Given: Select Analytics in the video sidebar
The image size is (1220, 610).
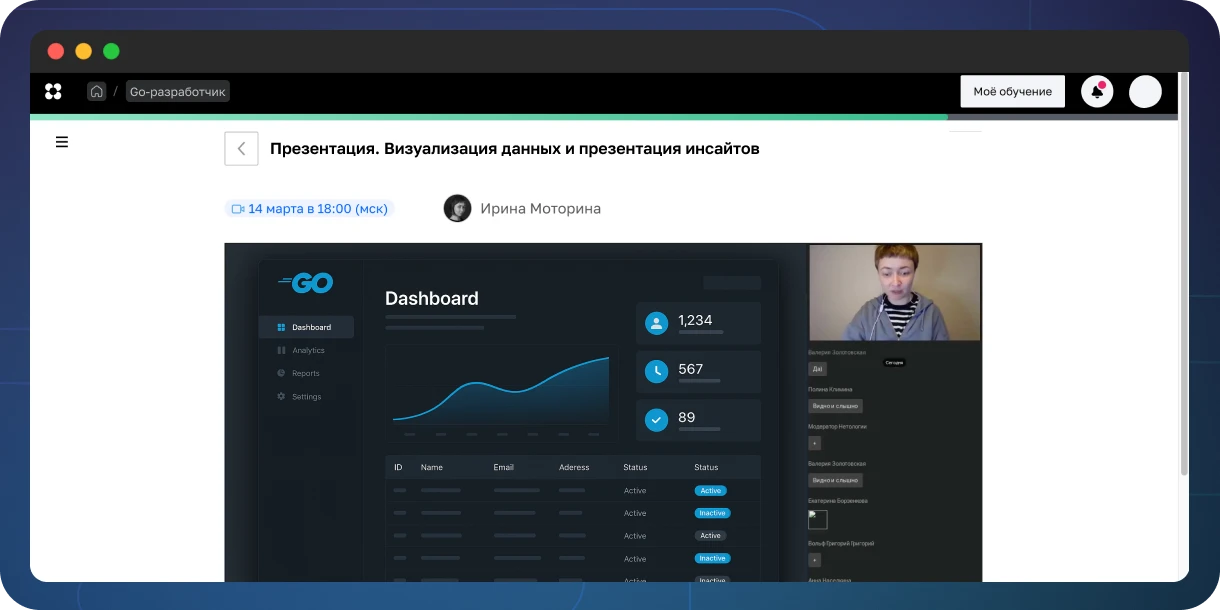Looking at the screenshot, I should tap(306, 350).
